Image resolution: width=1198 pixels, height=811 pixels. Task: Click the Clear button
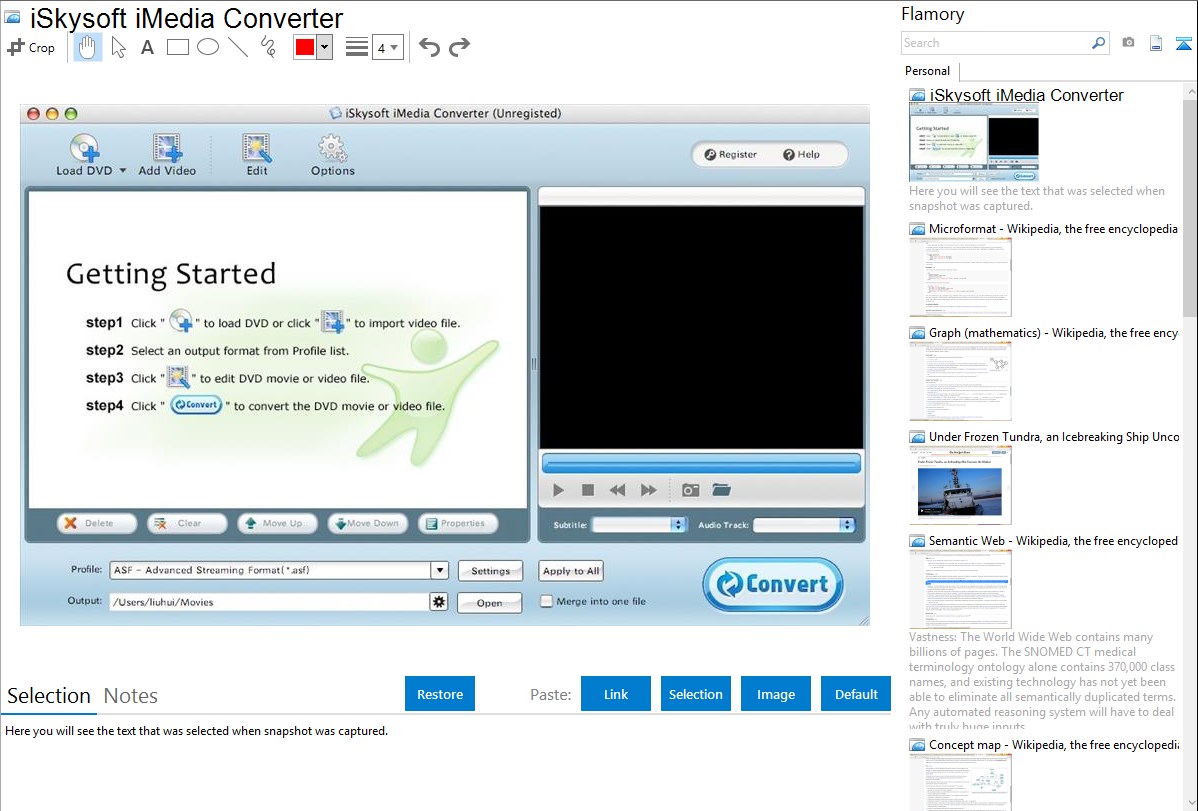pos(187,524)
